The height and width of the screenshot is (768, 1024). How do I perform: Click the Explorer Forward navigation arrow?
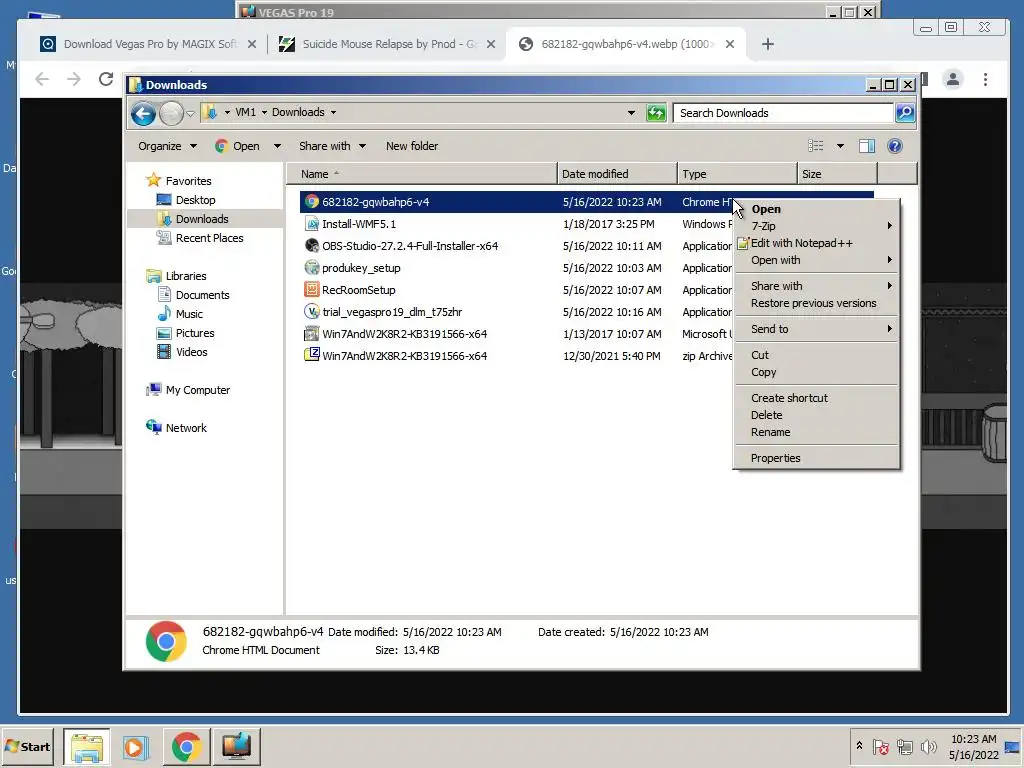pos(171,114)
